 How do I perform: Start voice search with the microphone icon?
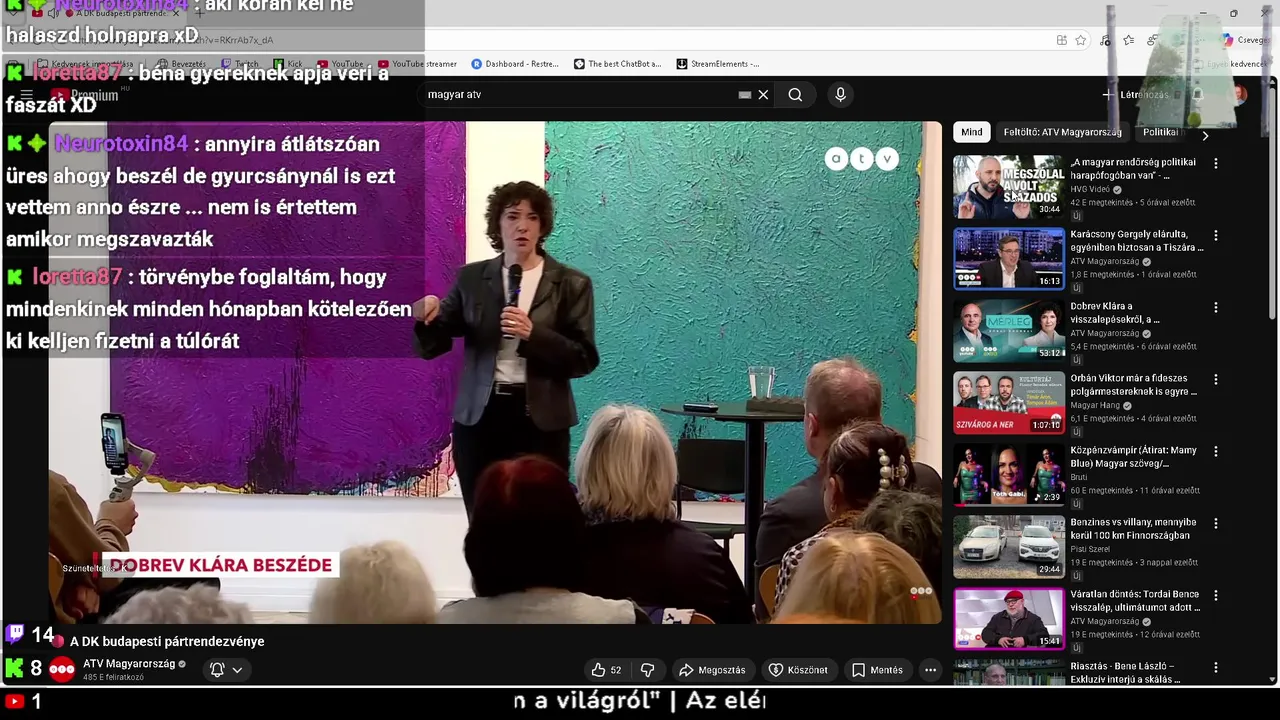pyautogui.click(x=840, y=94)
